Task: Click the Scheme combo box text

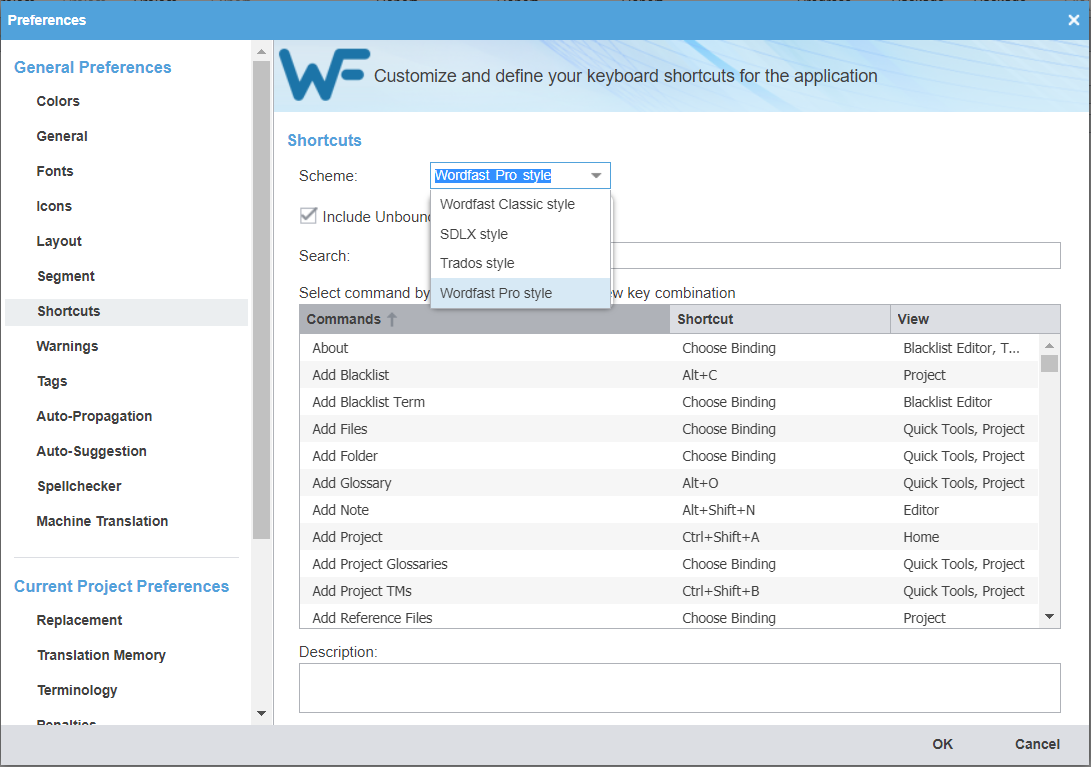Action: coord(493,175)
